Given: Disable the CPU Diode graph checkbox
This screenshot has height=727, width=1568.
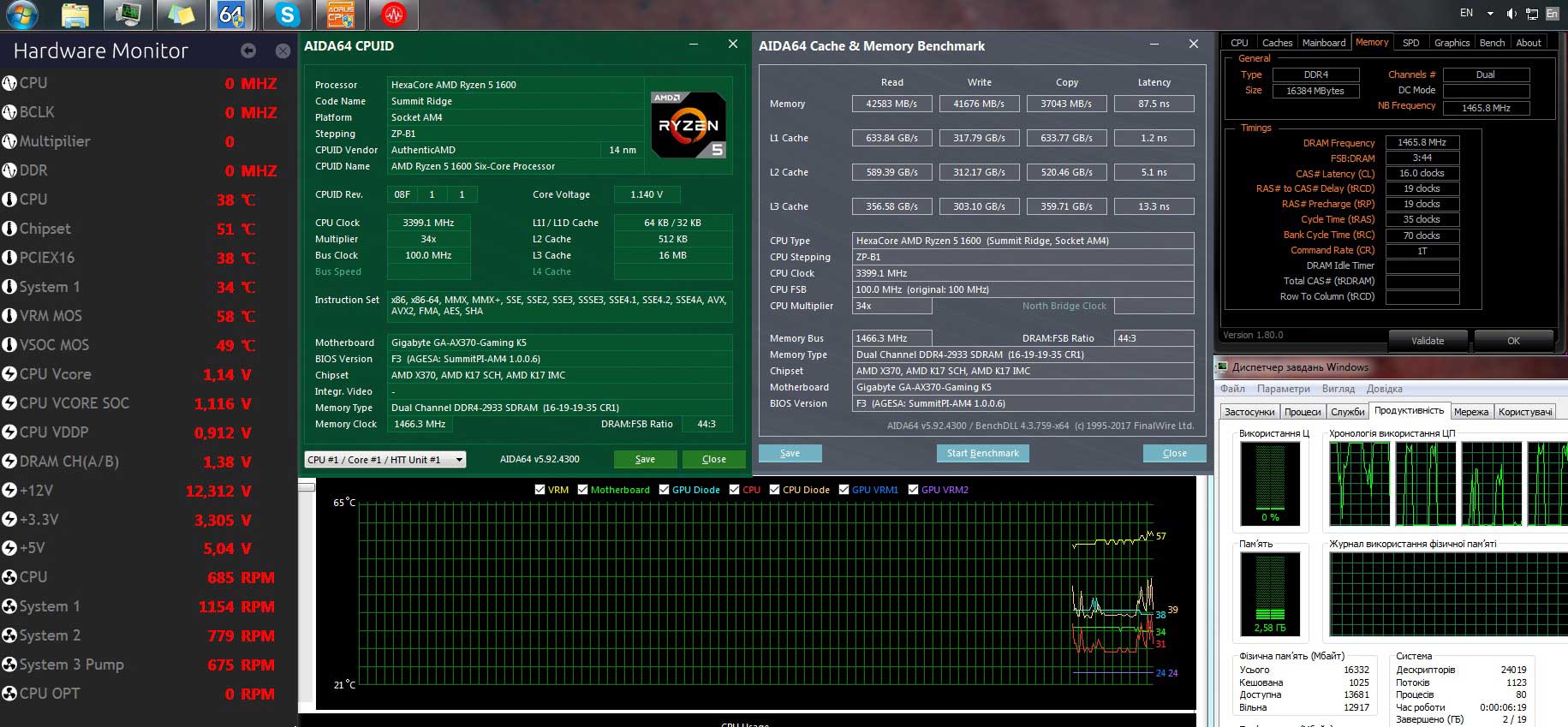Looking at the screenshot, I should (x=774, y=490).
